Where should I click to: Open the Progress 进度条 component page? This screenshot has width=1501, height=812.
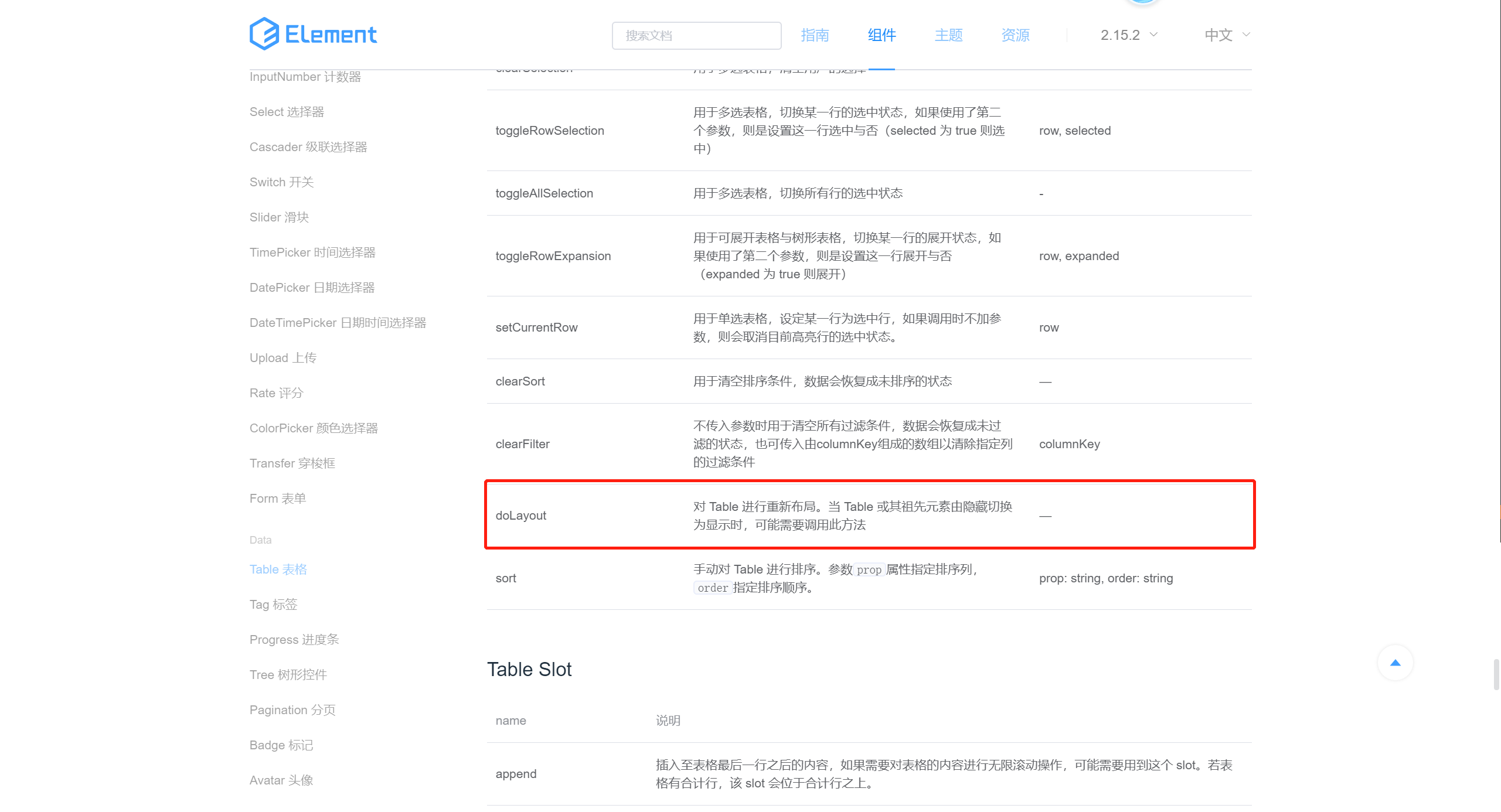point(294,639)
